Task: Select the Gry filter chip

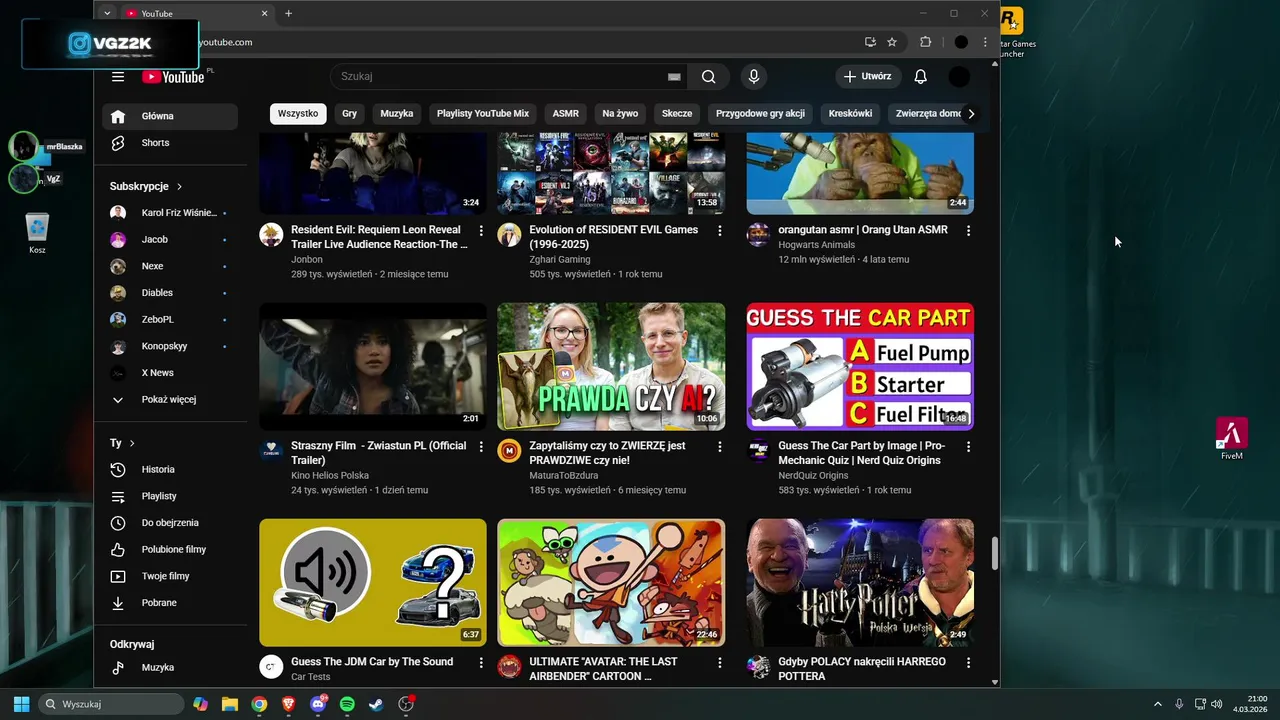Action: point(349,114)
